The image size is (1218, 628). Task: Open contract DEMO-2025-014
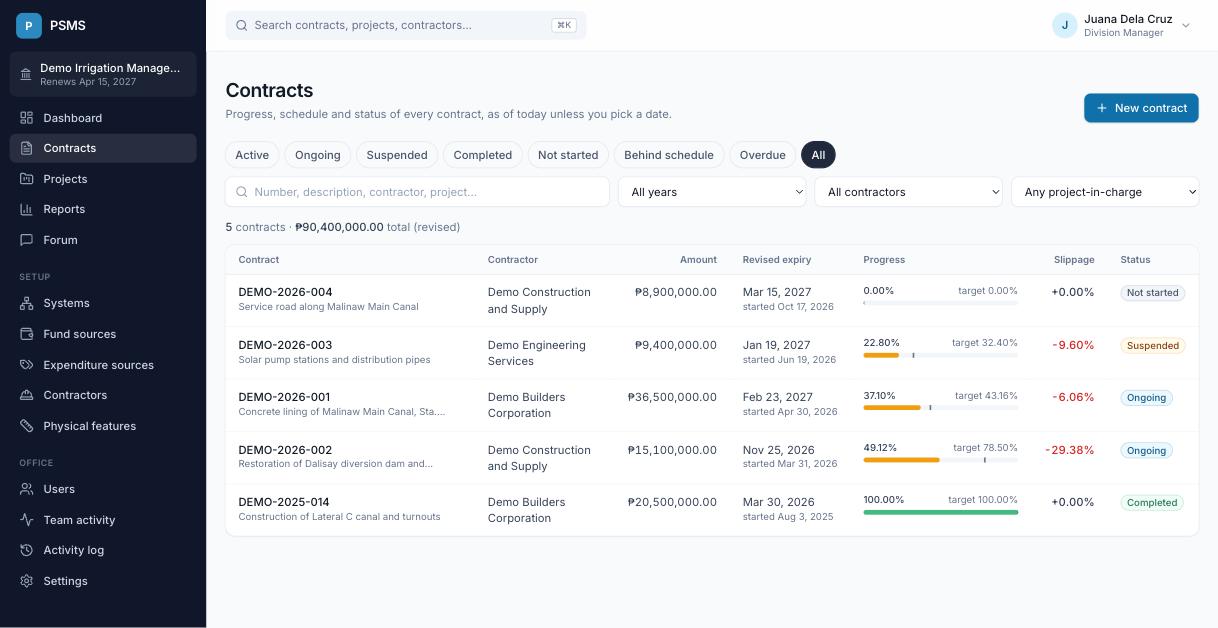(x=284, y=502)
